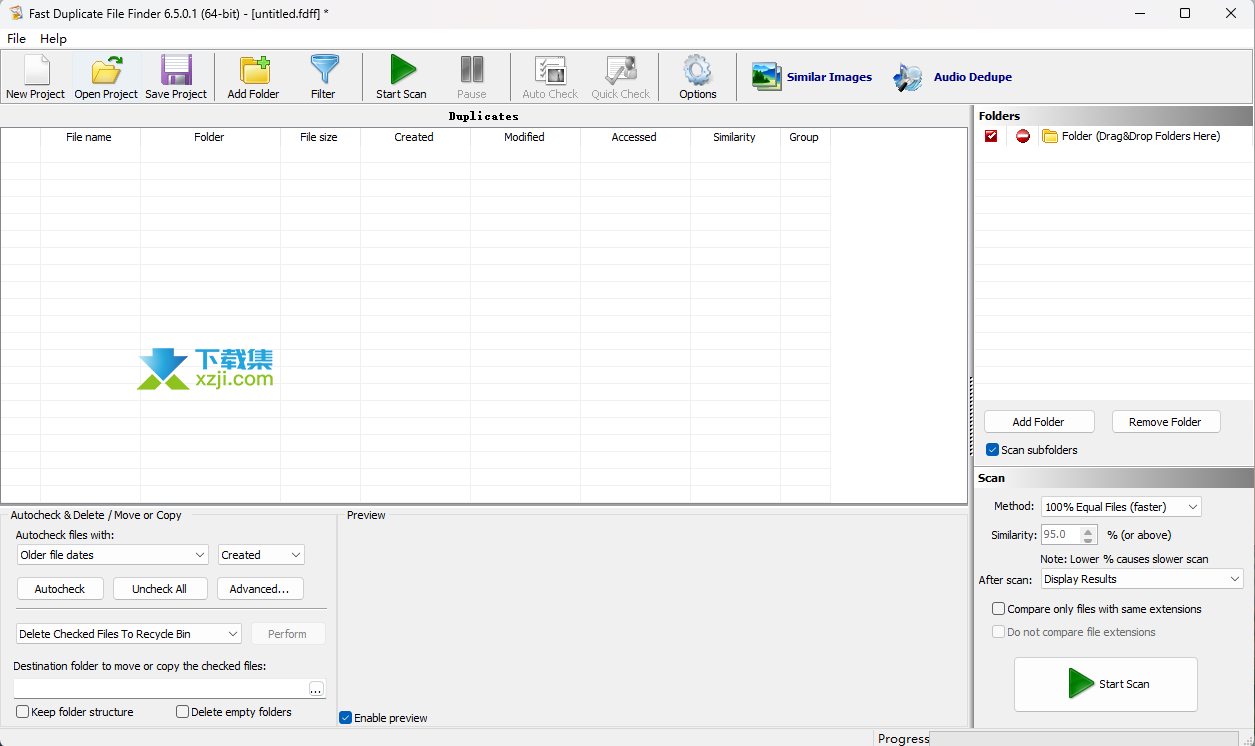1255x746 pixels.
Task: Click the New Project toolbar icon
Action: [36, 71]
